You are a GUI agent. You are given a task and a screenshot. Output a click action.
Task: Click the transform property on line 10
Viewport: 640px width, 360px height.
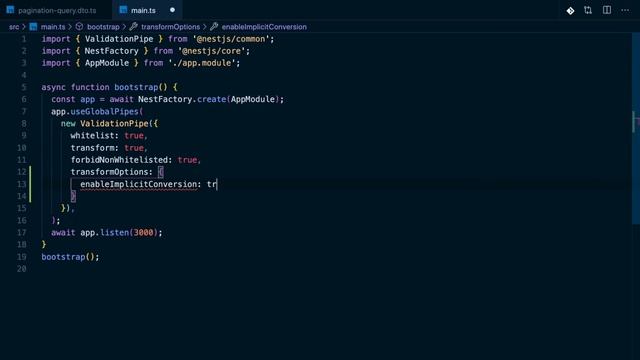[x=92, y=148]
